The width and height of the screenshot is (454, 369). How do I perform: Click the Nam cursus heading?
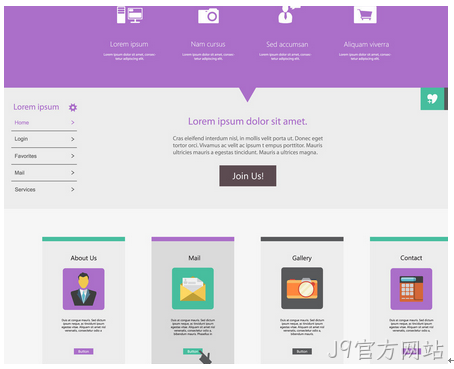point(208,44)
